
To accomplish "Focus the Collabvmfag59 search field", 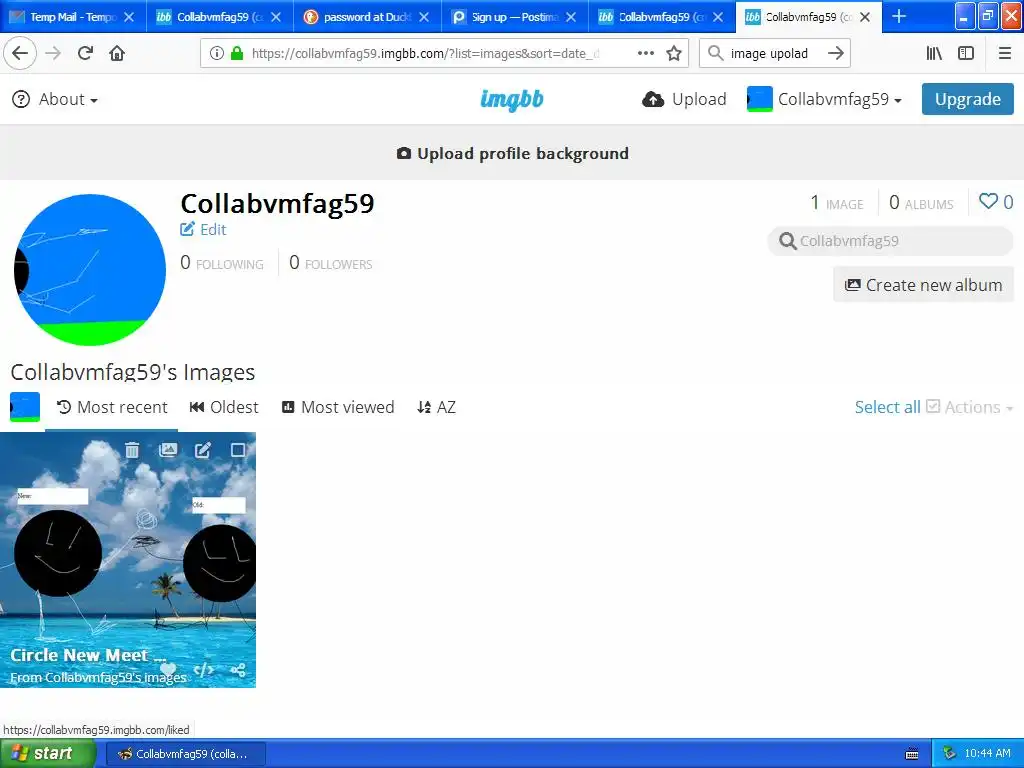I will pos(891,241).
